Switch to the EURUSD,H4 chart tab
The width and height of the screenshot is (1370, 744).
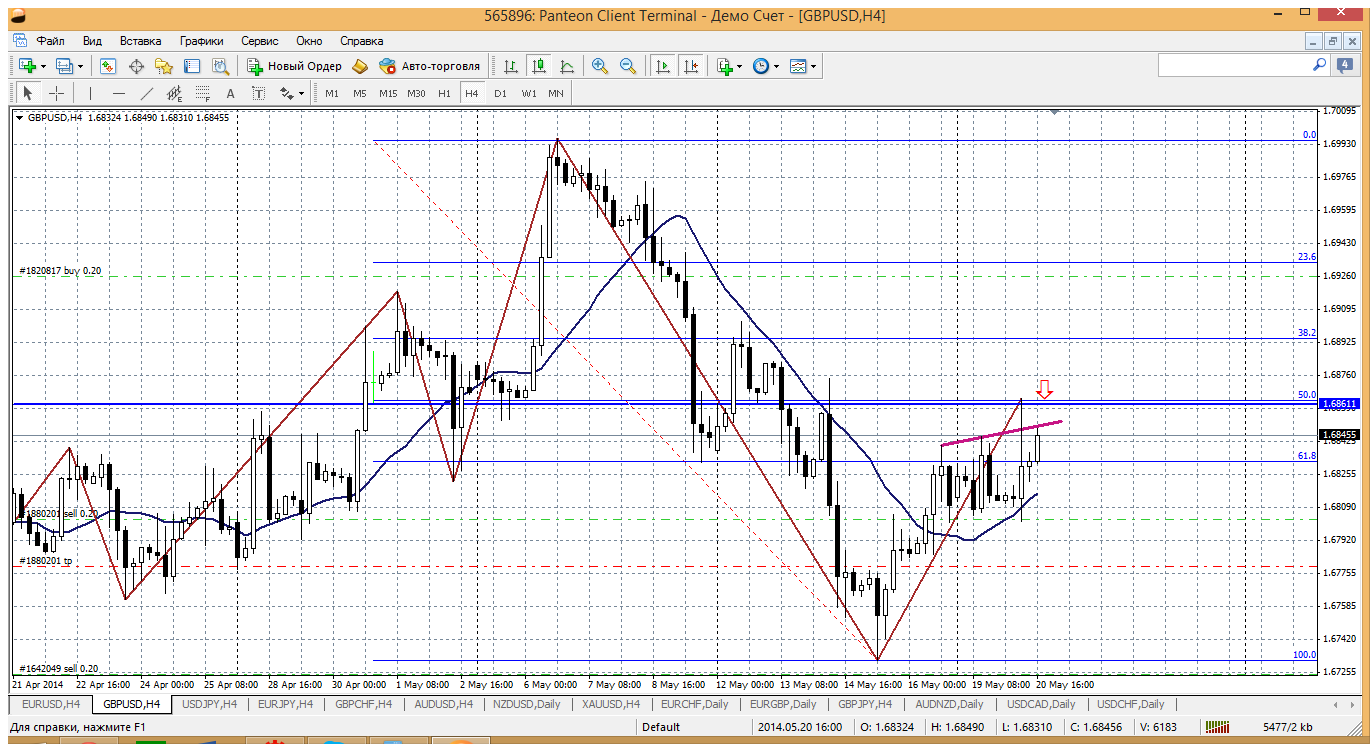tap(46, 704)
